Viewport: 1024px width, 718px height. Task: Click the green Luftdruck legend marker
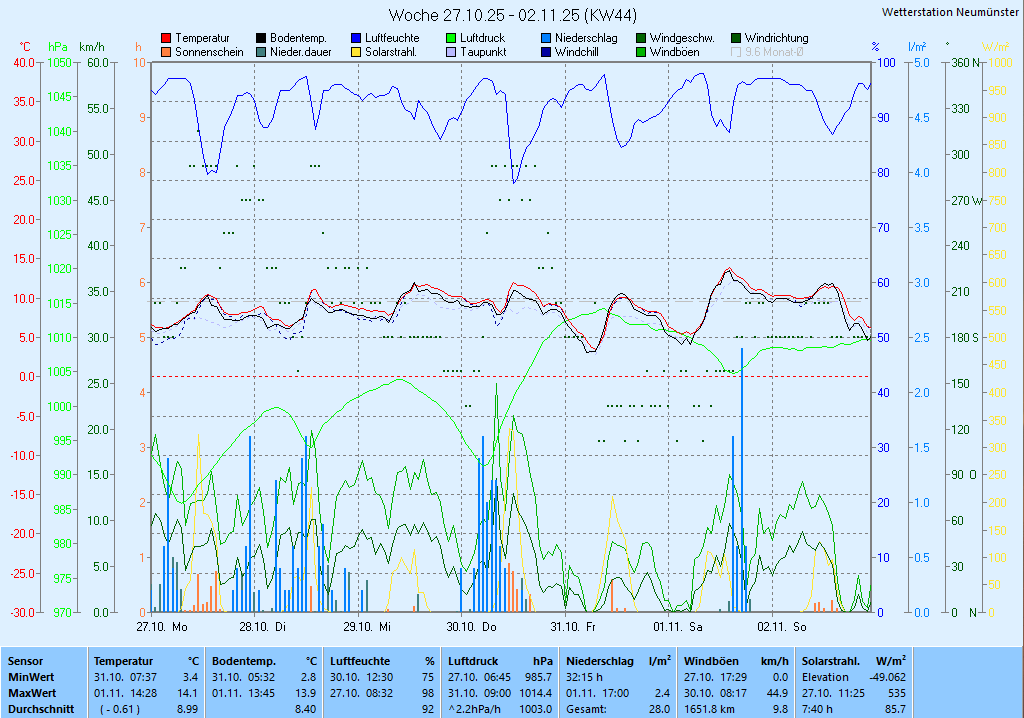(x=451, y=38)
